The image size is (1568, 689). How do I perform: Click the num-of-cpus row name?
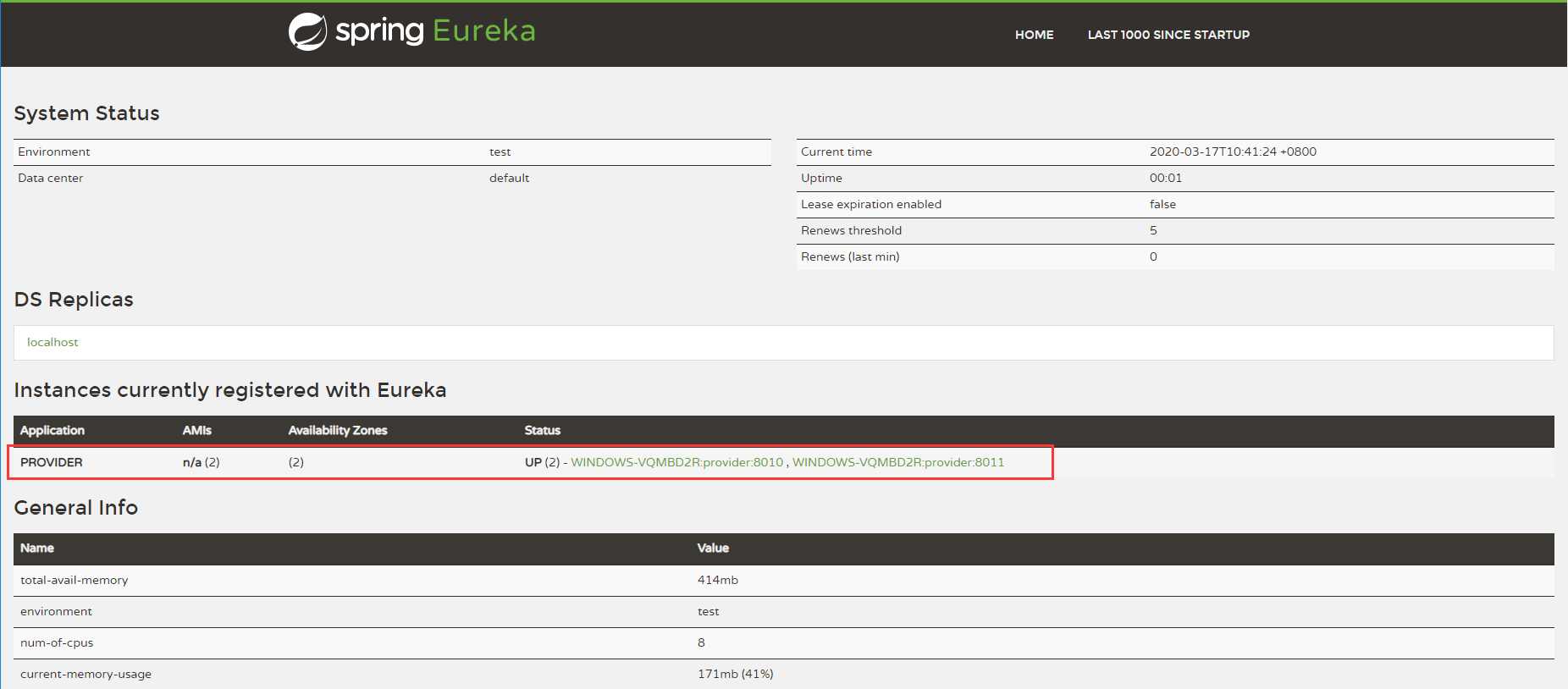[57, 642]
